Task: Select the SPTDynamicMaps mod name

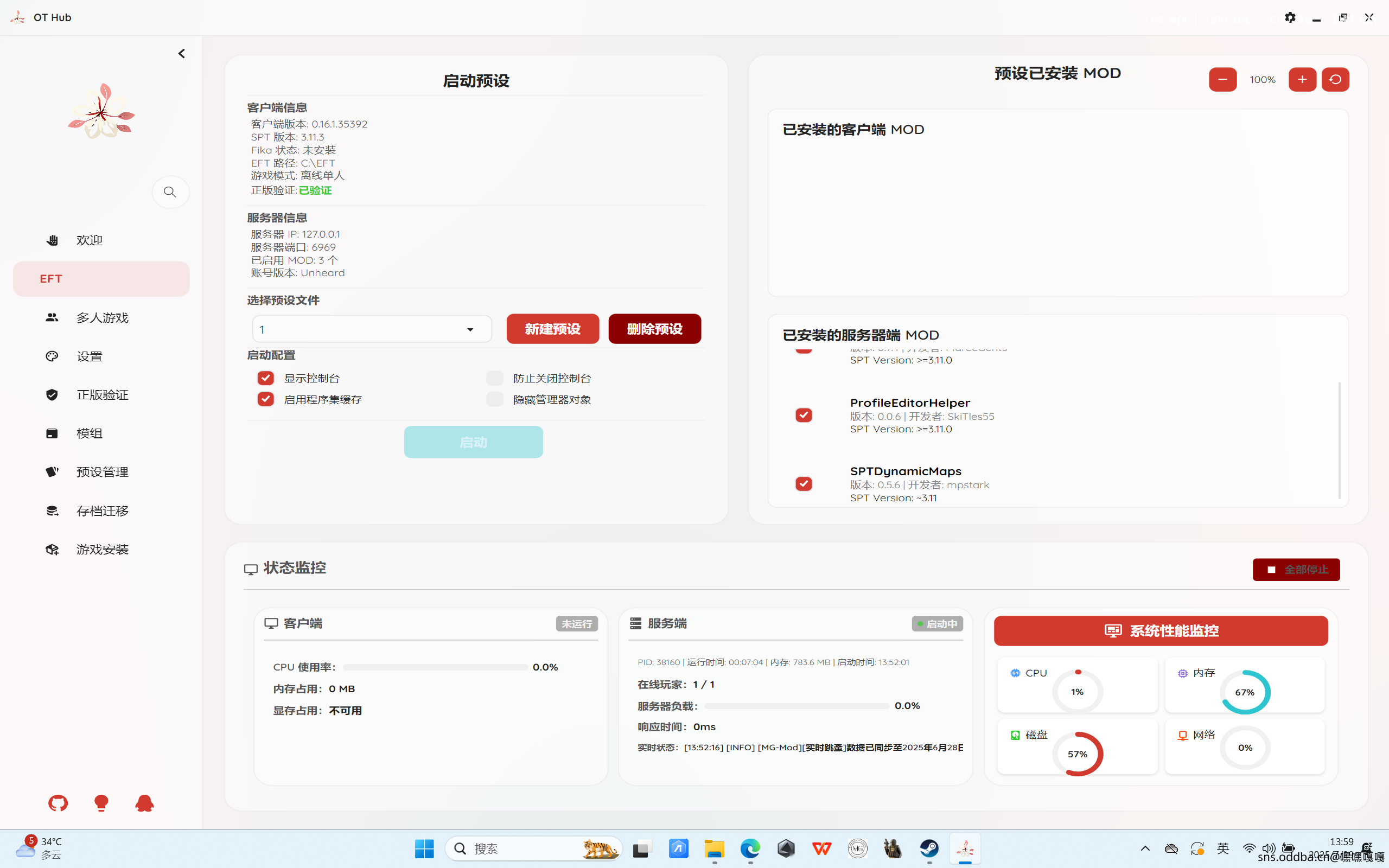Action: [905, 471]
